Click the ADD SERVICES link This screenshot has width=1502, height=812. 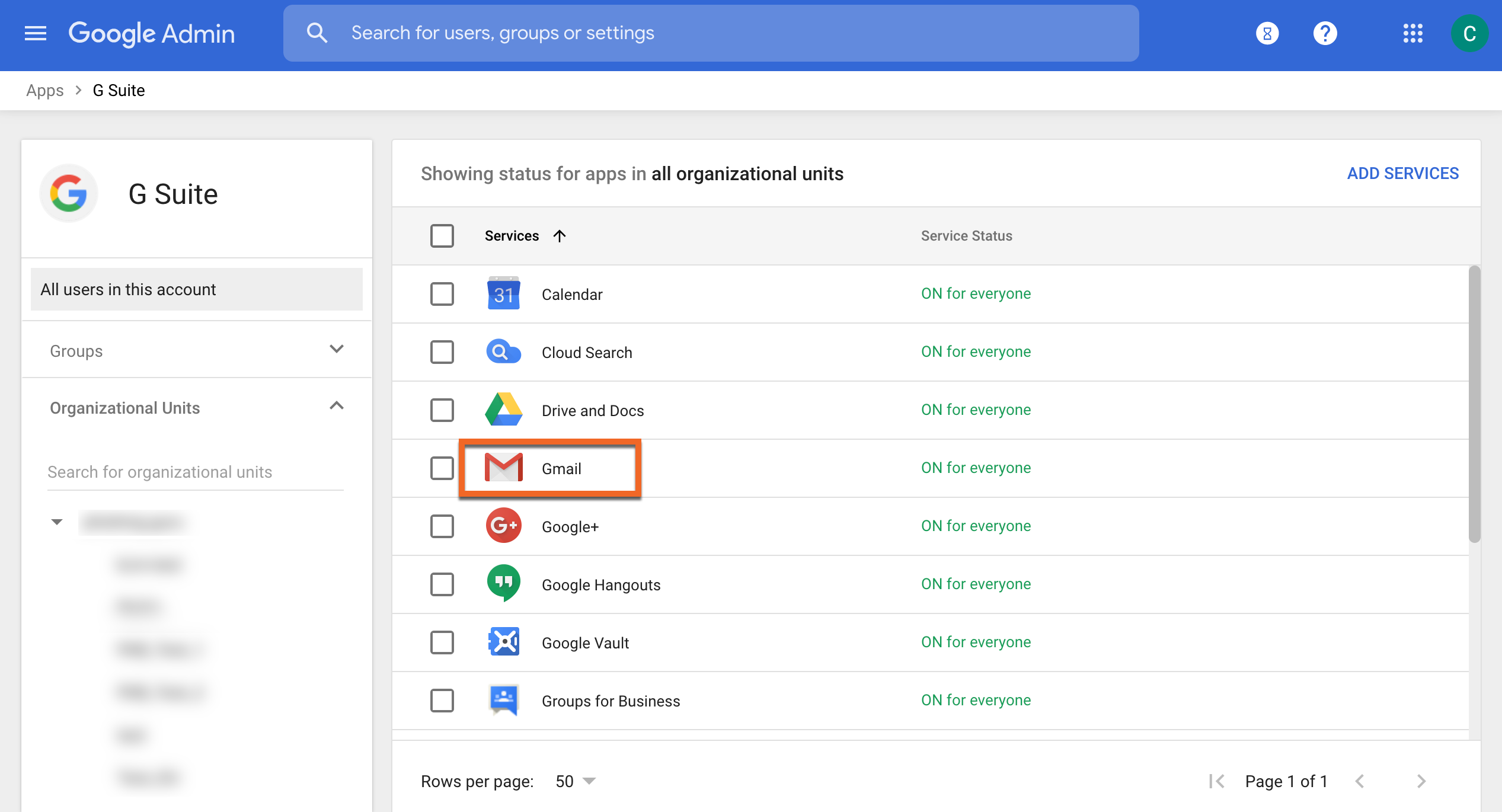tap(1402, 174)
